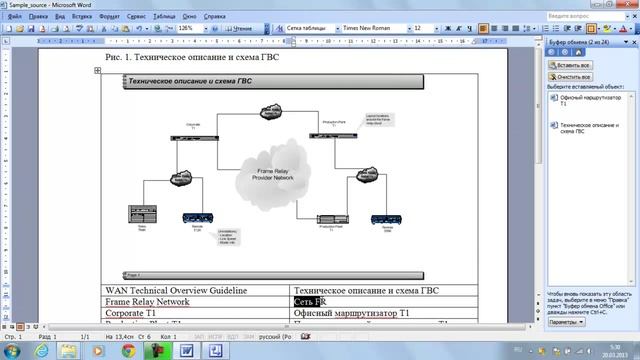Switch to print layout view button
This screenshot has height=360, width=640.
tap(20, 327)
